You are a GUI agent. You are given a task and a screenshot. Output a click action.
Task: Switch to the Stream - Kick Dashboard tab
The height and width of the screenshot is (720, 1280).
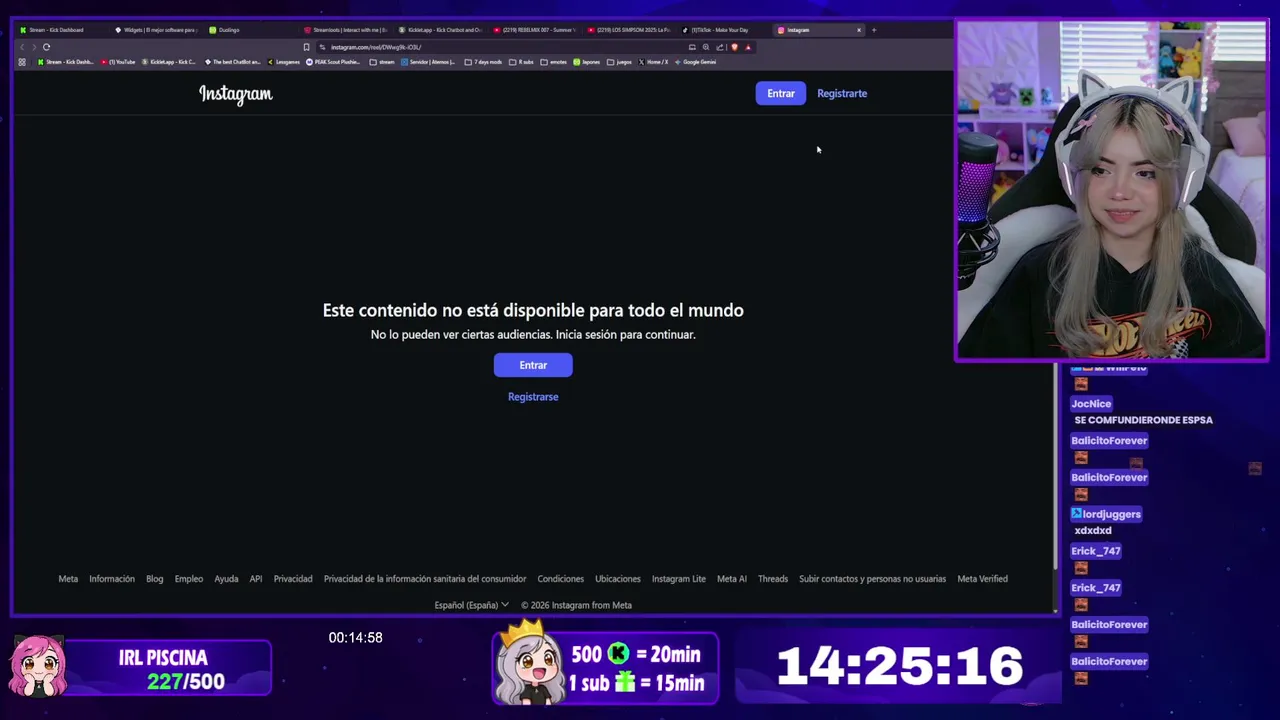pos(60,30)
